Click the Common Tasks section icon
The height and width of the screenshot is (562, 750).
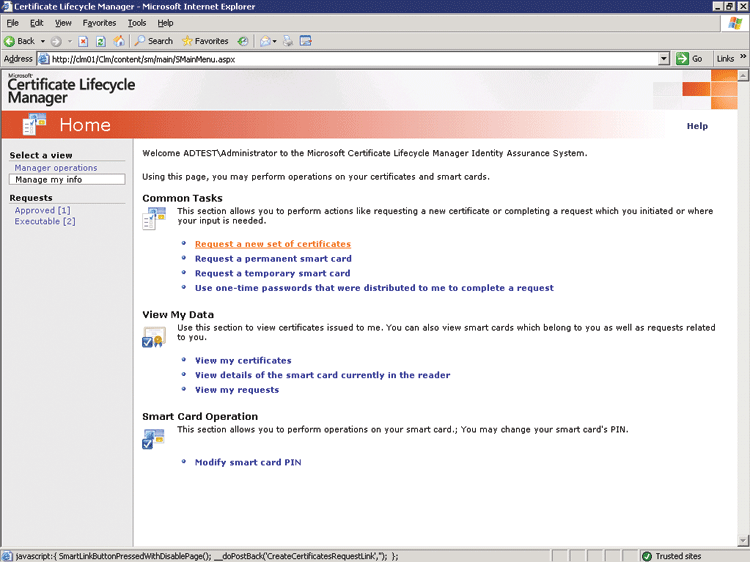tap(154, 219)
